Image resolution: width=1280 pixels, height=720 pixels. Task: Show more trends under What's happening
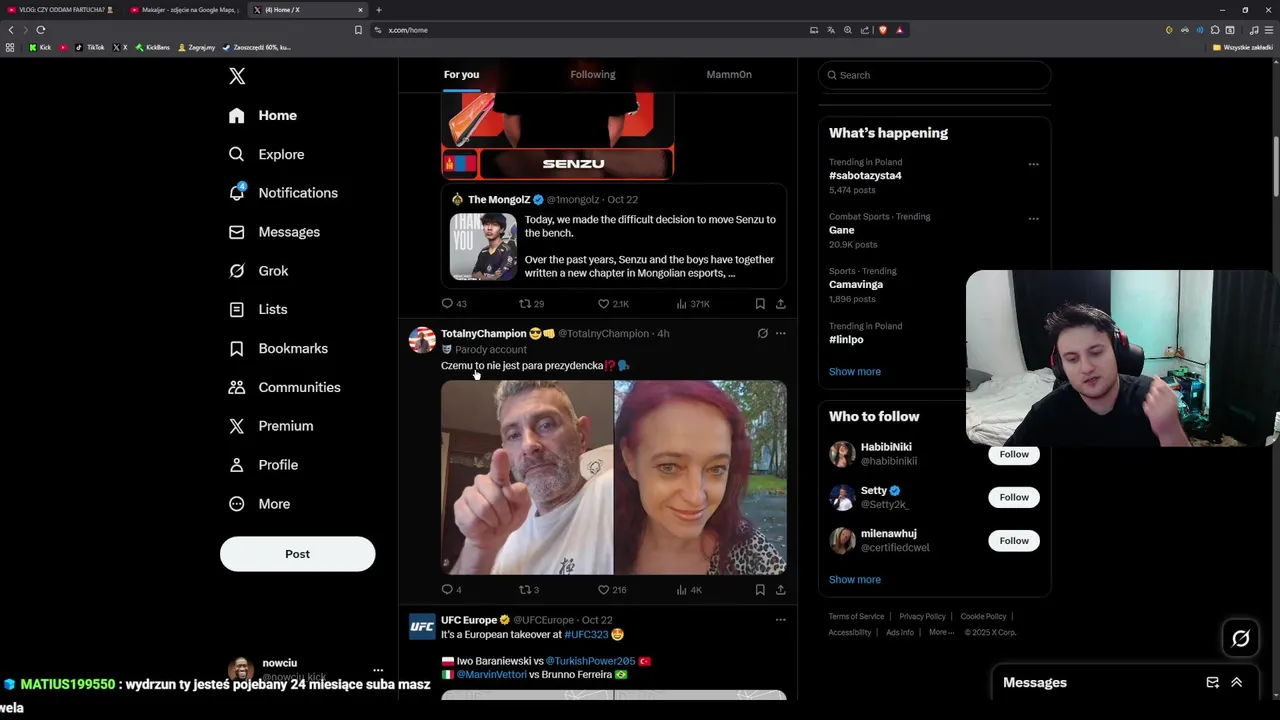(855, 372)
